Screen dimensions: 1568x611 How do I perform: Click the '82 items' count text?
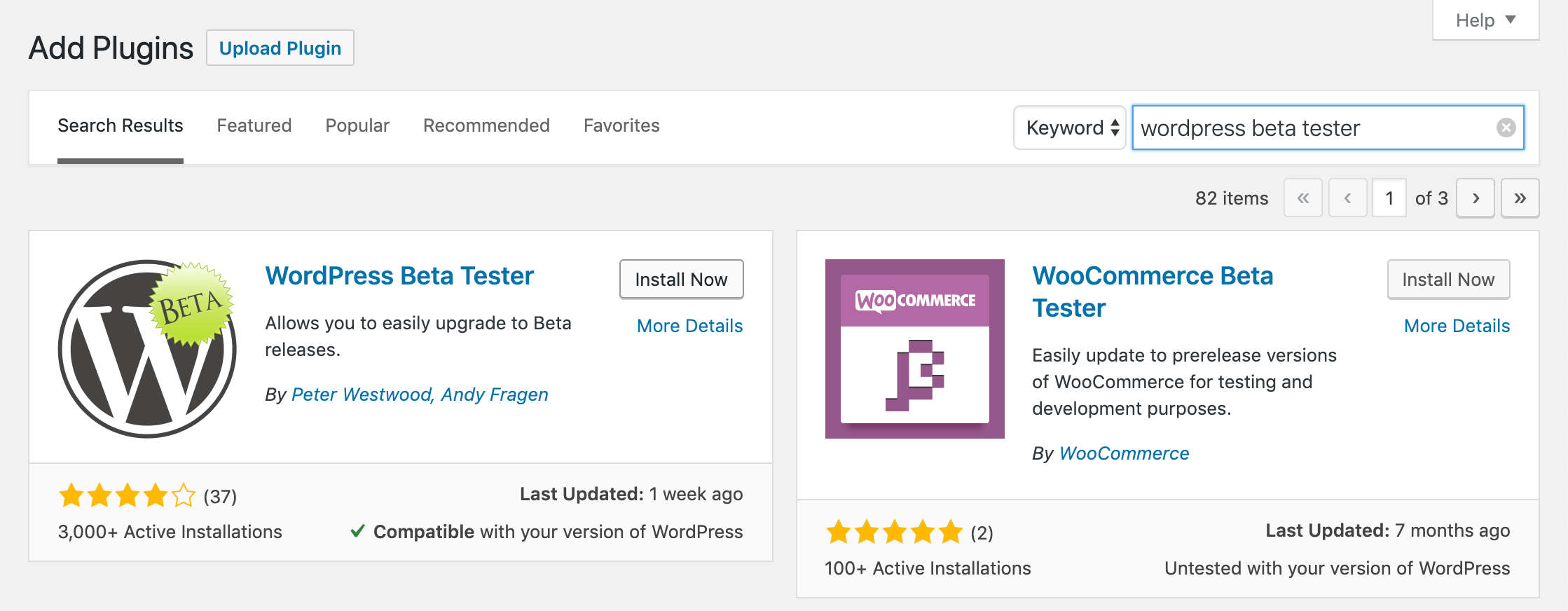coord(1232,198)
